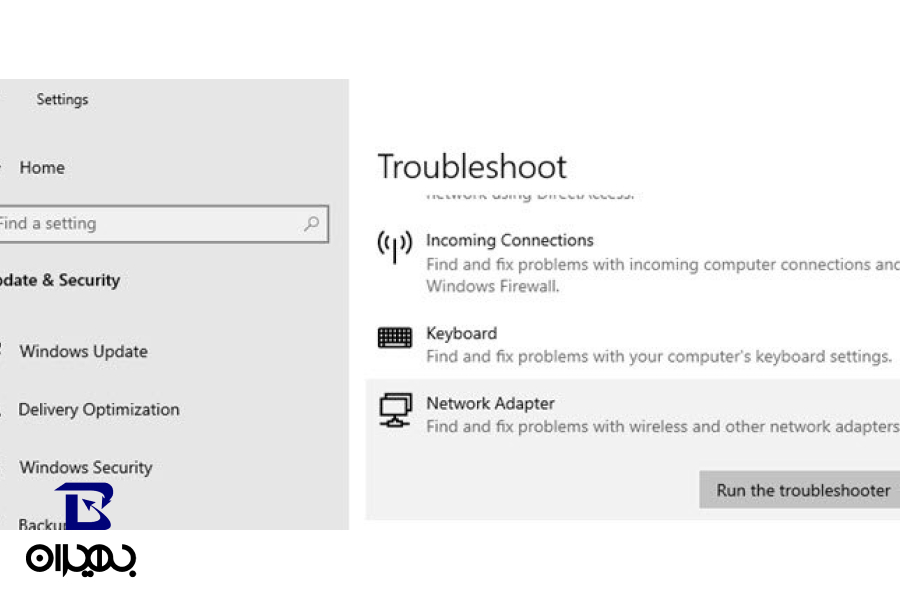The height and width of the screenshot is (600, 900).
Task: Select the Incoming Connections troubleshooter icon
Action: point(395,246)
